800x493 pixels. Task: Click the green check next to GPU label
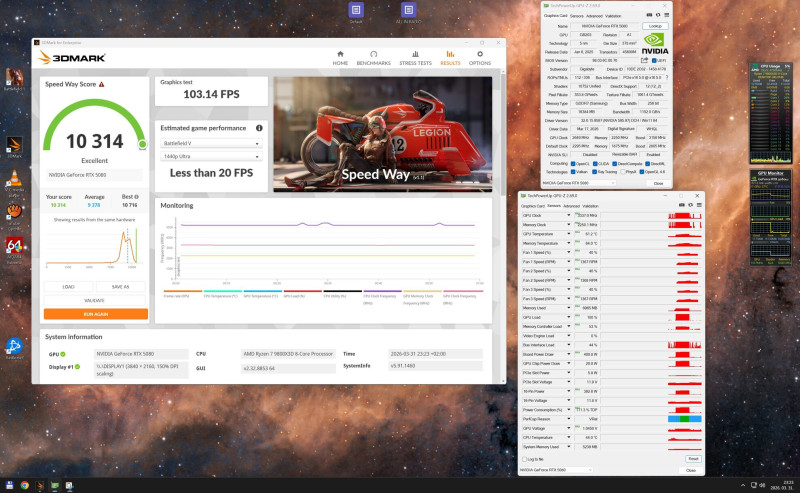[x=63, y=354]
